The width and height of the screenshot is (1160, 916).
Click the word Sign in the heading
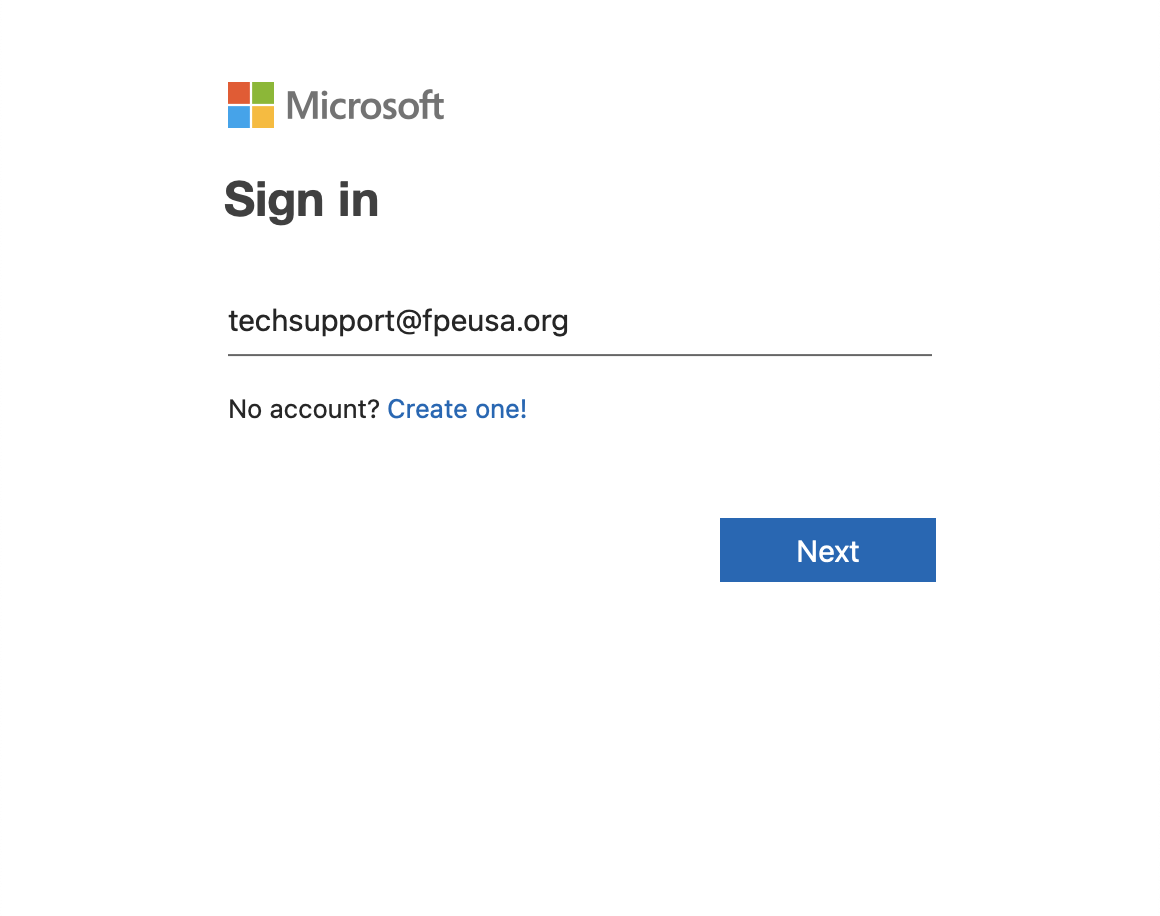pyautogui.click(x=274, y=200)
